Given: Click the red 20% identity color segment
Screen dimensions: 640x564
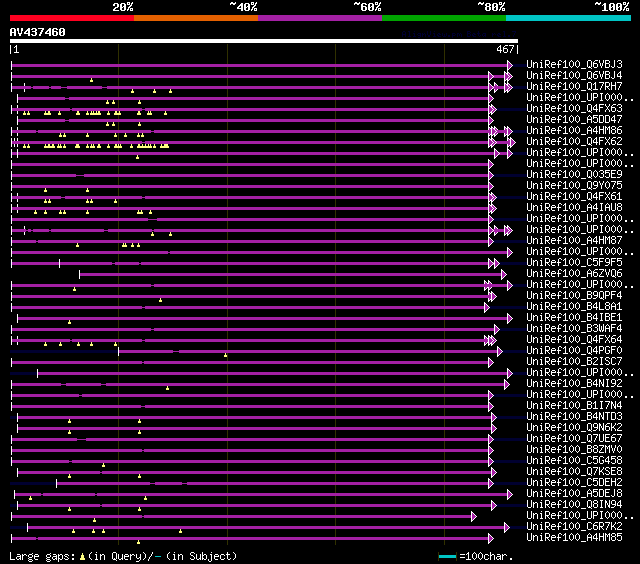Looking at the screenshot, I should [72, 18].
